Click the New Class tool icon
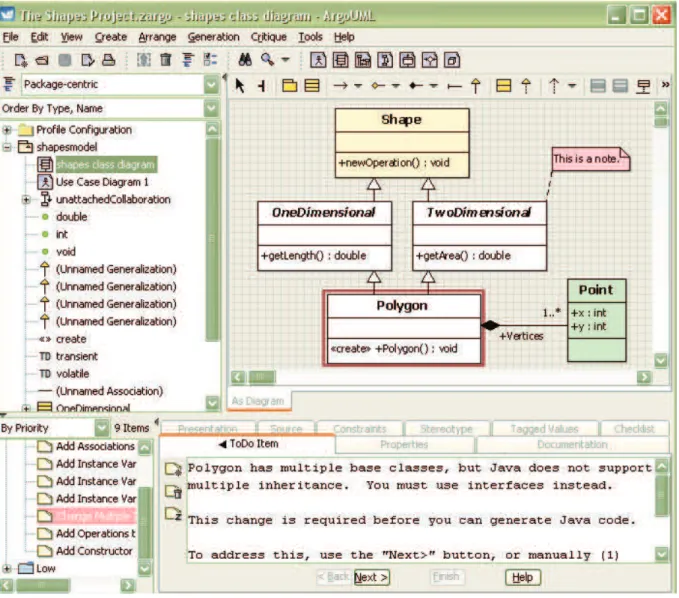The image size is (679, 598). (x=312, y=85)
